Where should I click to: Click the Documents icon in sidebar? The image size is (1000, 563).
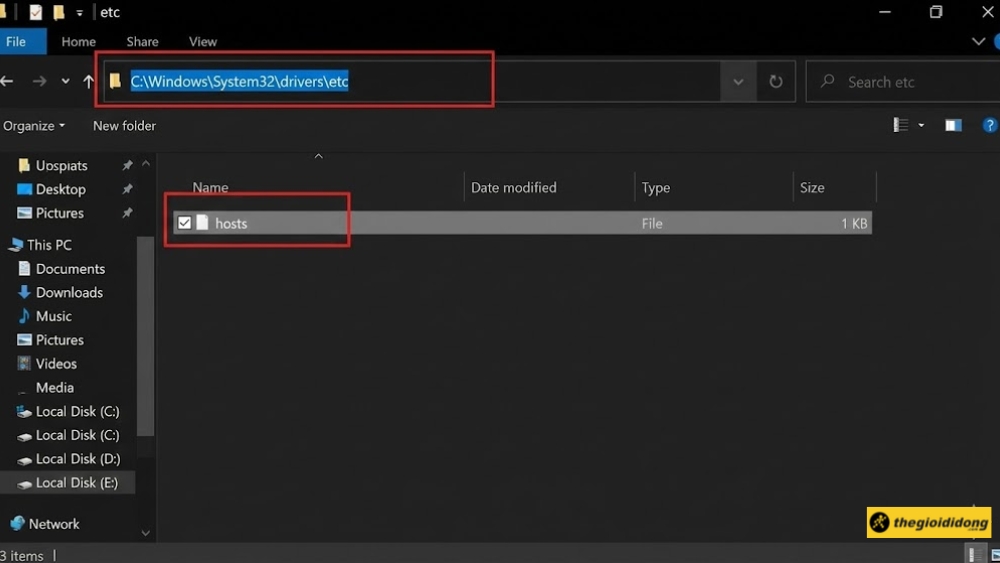click(24, 268)
